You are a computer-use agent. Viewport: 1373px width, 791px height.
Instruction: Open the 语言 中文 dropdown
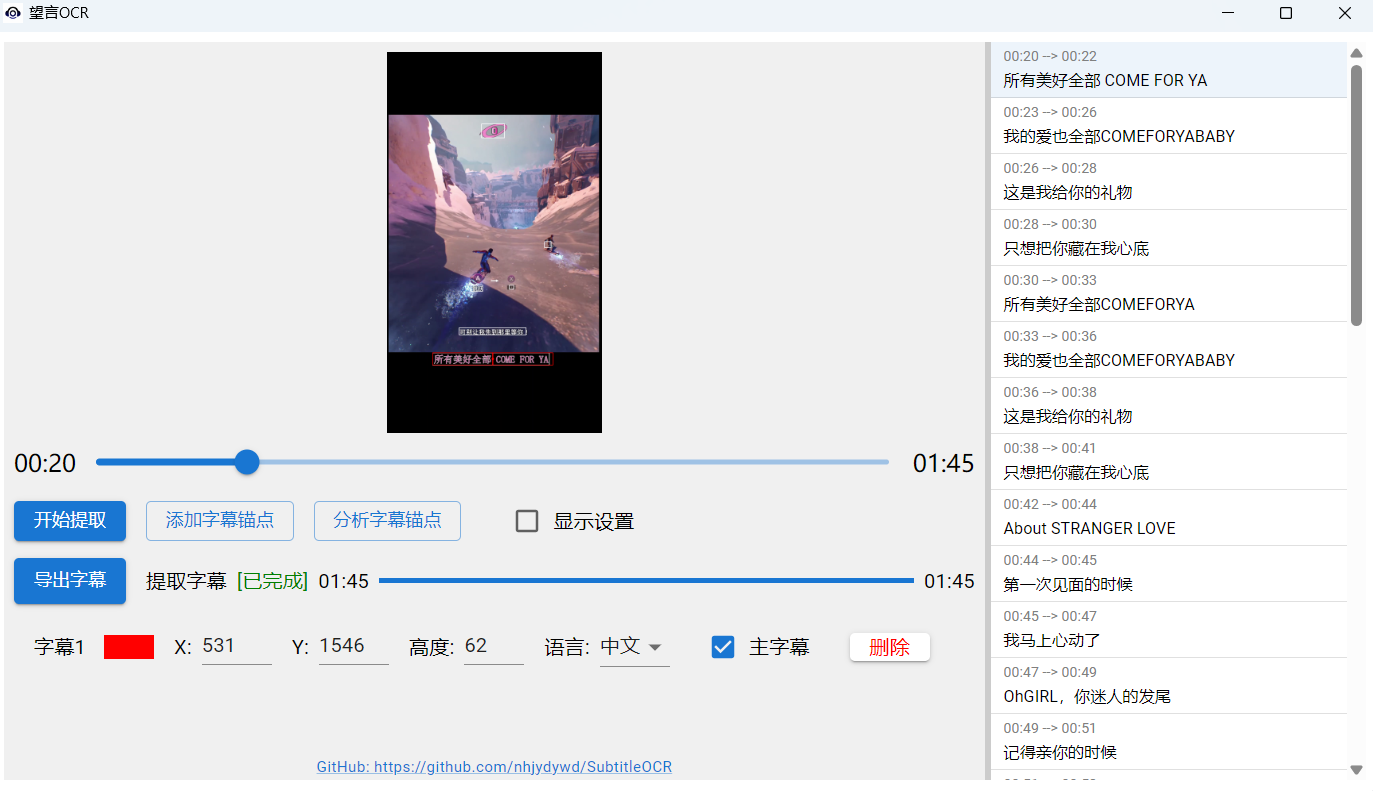click(635, 647)
